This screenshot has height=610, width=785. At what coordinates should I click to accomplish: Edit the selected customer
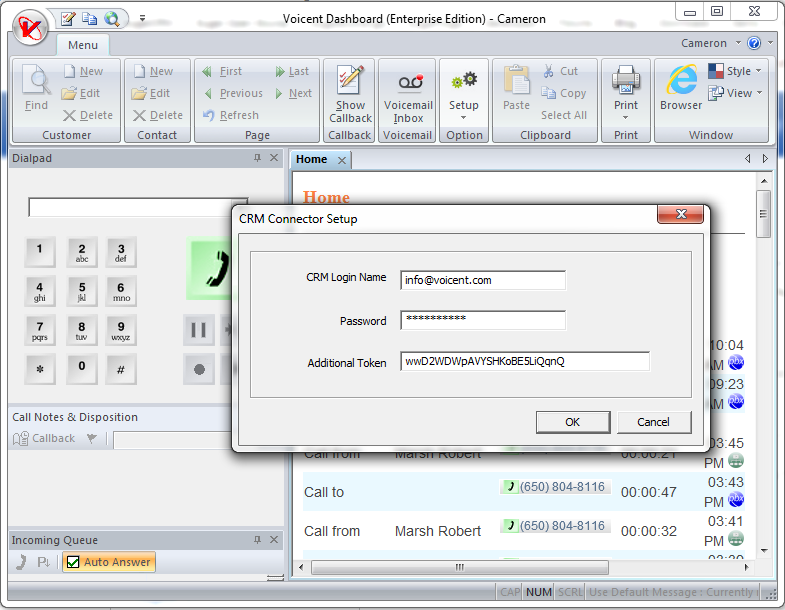point(81,93)
